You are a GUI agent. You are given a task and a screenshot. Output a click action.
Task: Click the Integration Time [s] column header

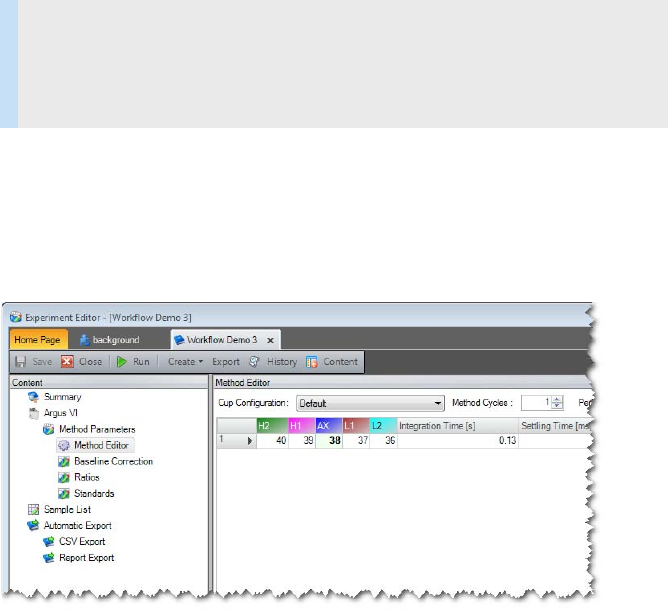[x=458, y=426]
